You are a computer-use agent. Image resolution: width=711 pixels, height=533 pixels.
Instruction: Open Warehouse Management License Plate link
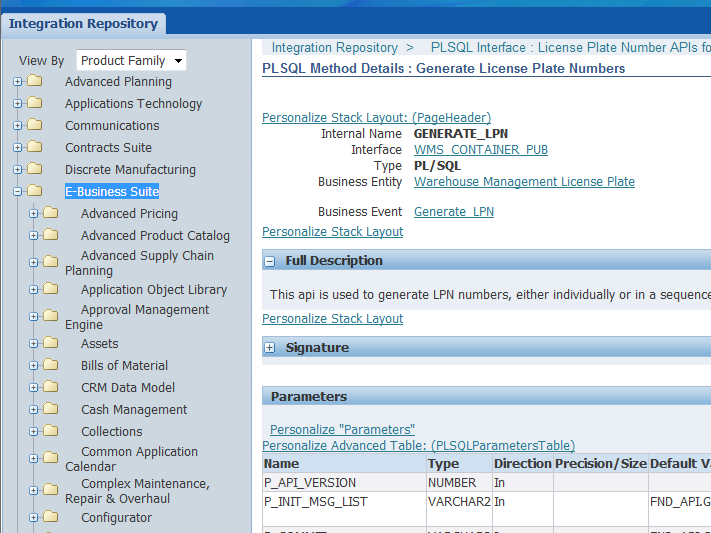coord(524,182)
